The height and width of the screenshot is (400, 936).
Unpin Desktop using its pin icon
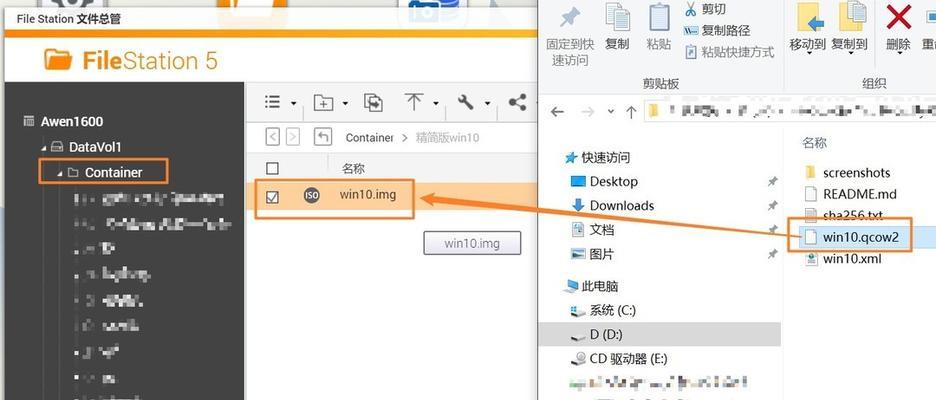pos(772,181)
